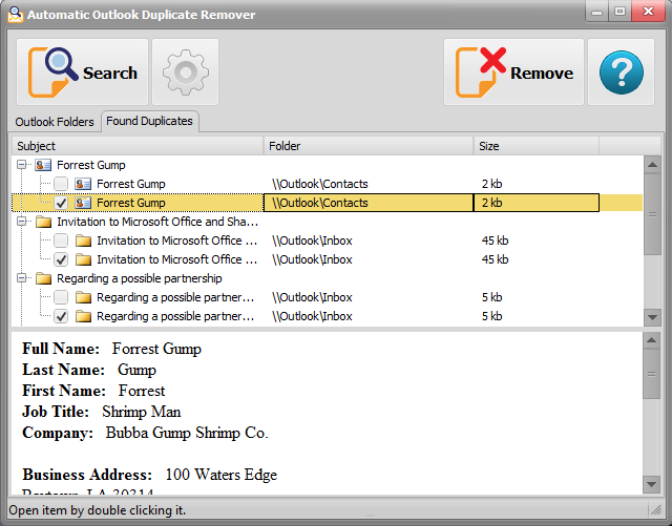Sort by the Folder column header
This screenshot has height=526, width=672.
pos(368,146)
